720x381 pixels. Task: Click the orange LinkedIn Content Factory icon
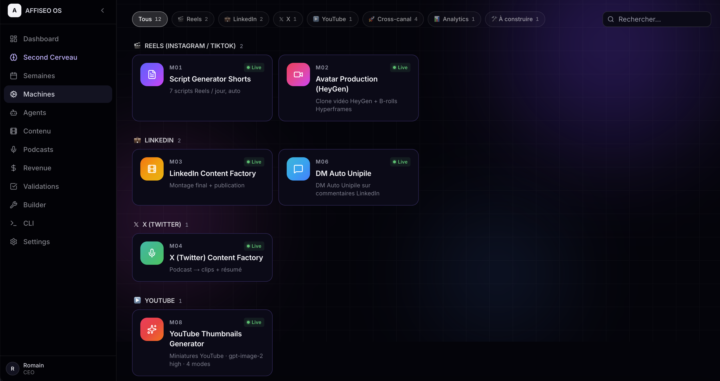click(152, 169)
